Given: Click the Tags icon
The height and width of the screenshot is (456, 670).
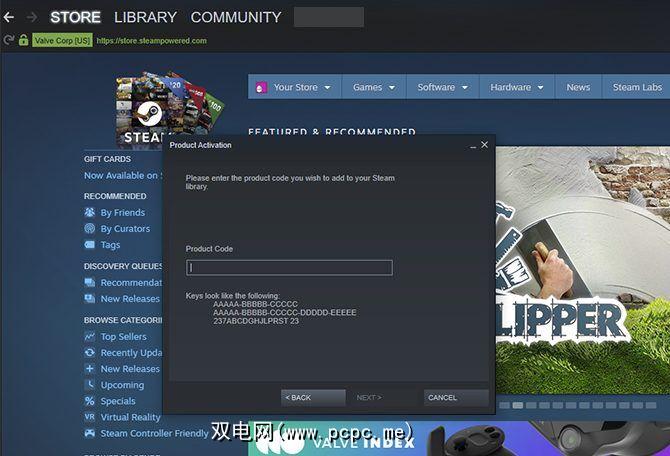Looking at the screenshot, I should pos(90,244).
